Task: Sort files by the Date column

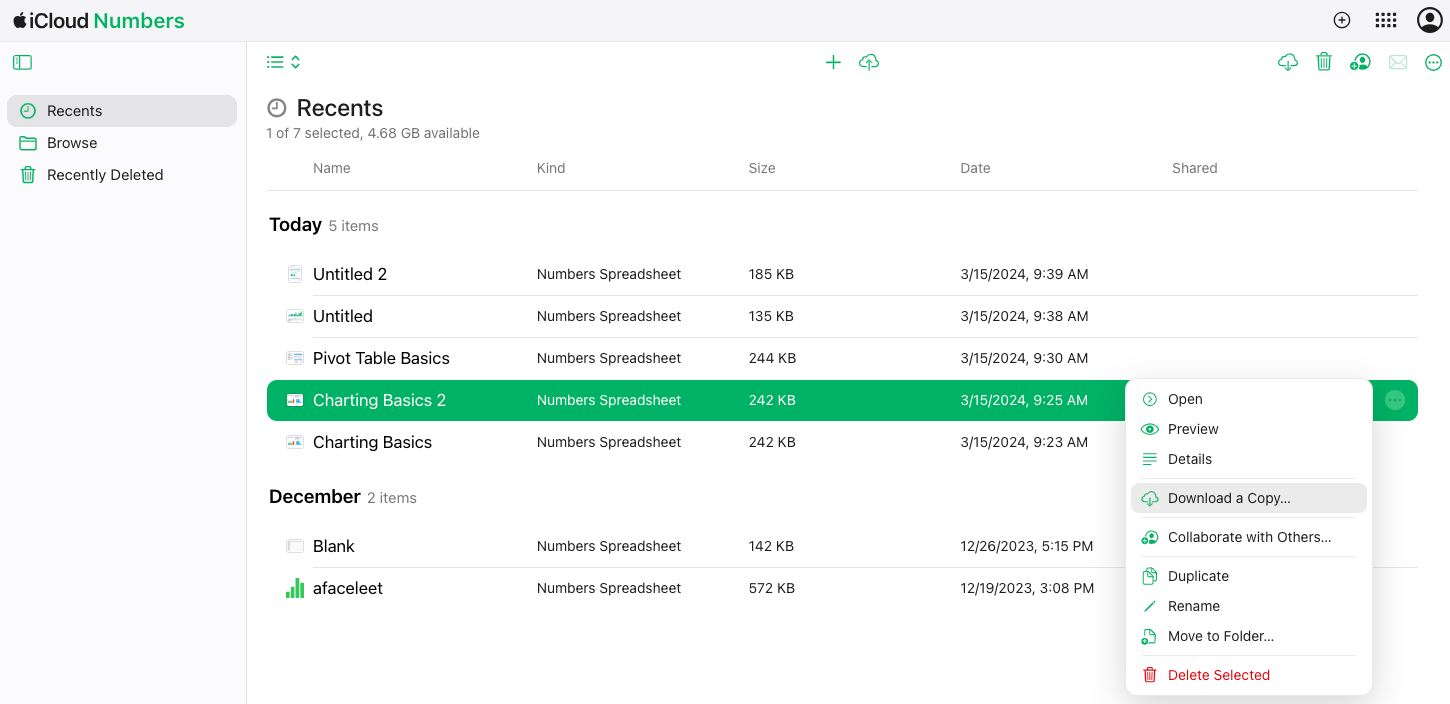Action: tap(975, 168)
